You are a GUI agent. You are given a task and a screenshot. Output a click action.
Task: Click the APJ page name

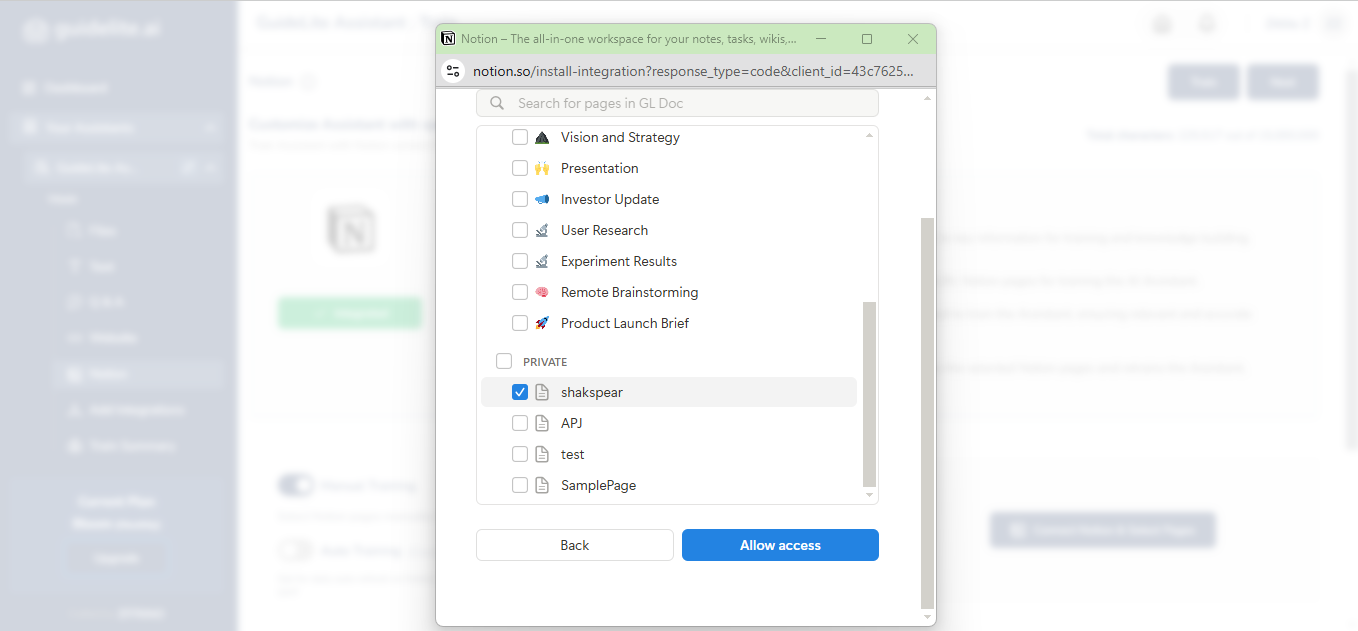pos(571,423)
